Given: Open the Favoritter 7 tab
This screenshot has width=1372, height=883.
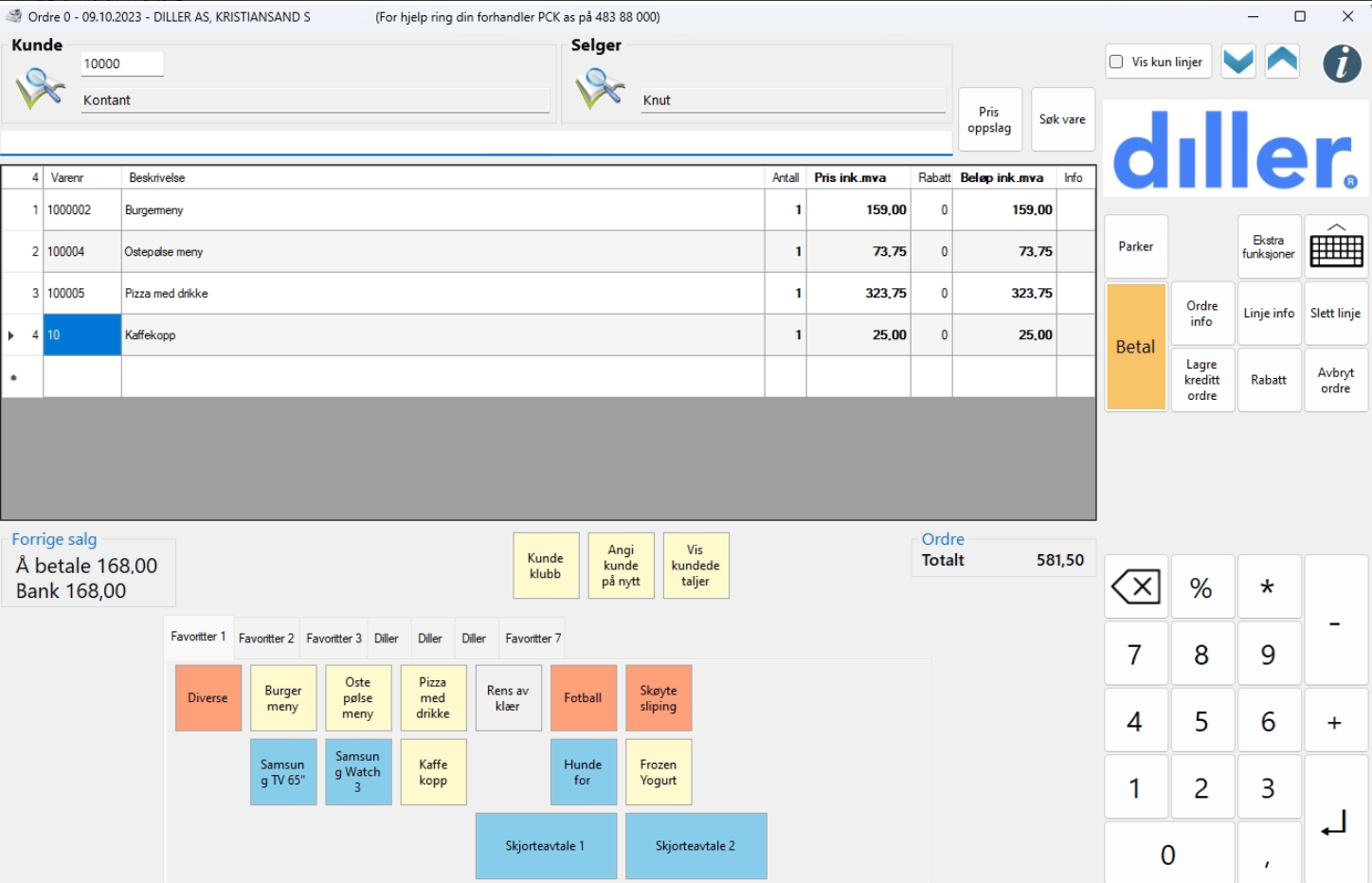Looking at the screenshot, I should (x=533, y=639).
